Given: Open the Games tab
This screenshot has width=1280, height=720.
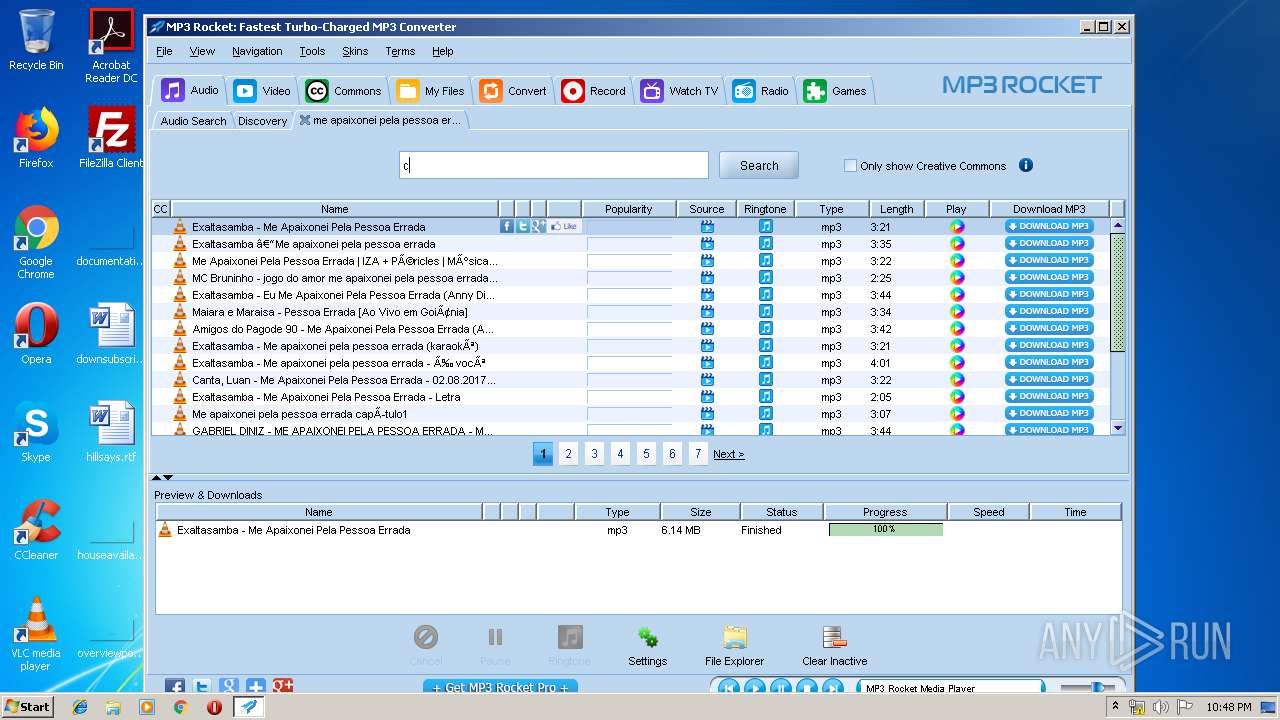Looking at the screenshot, I should pyautogui.click(x=836, y=91).
